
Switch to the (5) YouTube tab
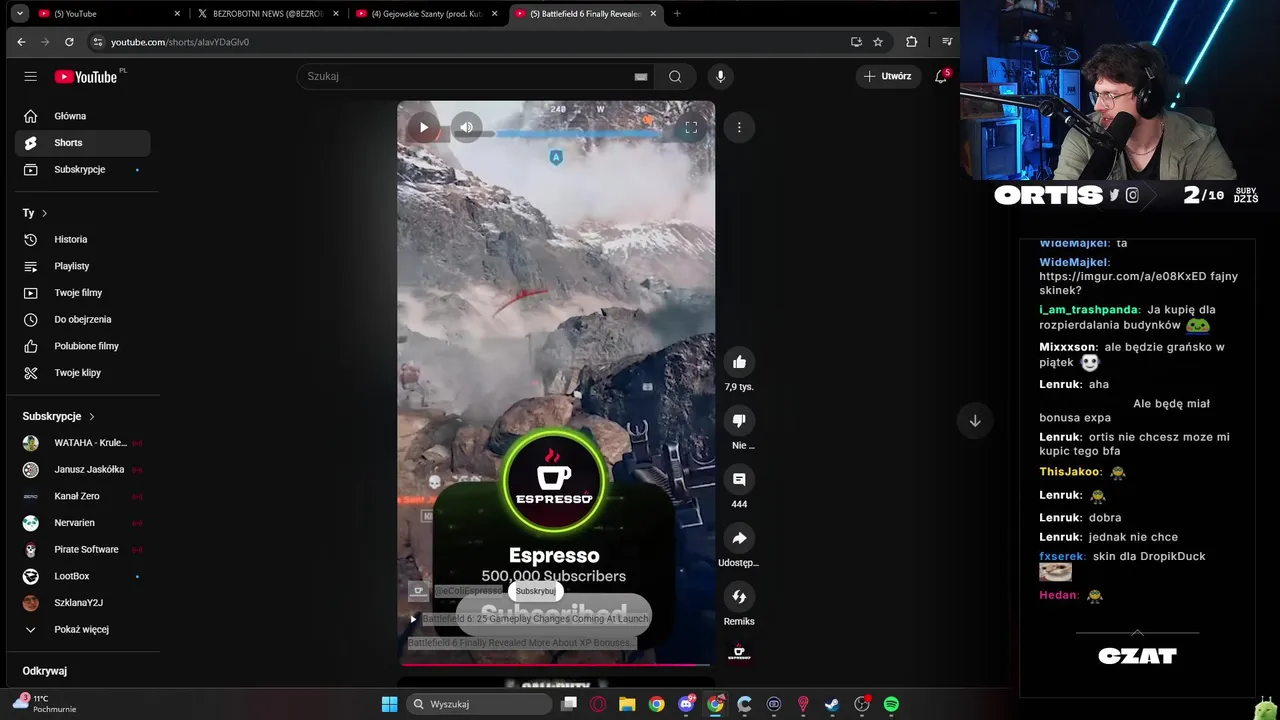tap(108, 14)
